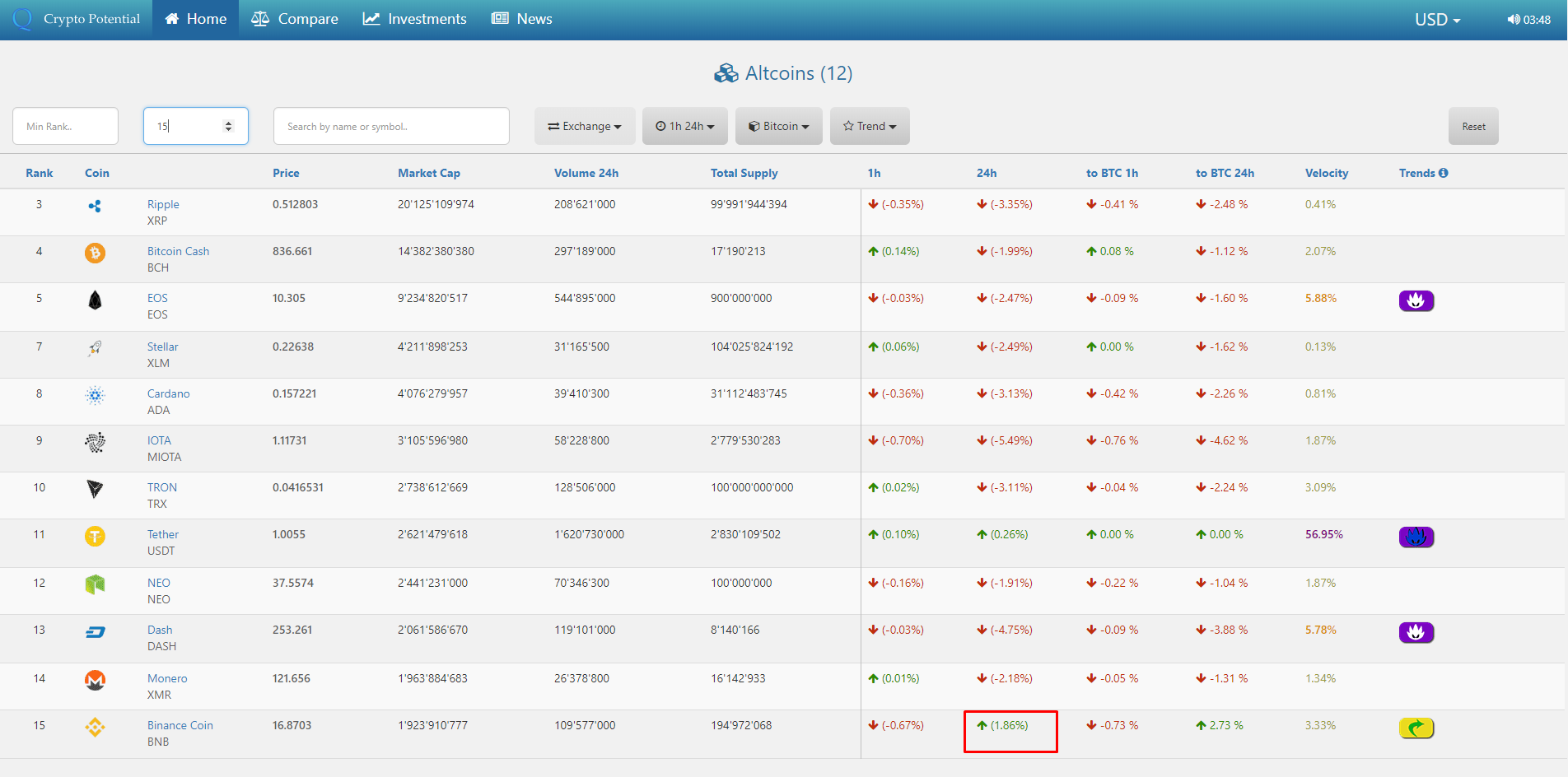1568x777 pixels.
Task: Sort by Volume 24h column
Action: [586, 173]
